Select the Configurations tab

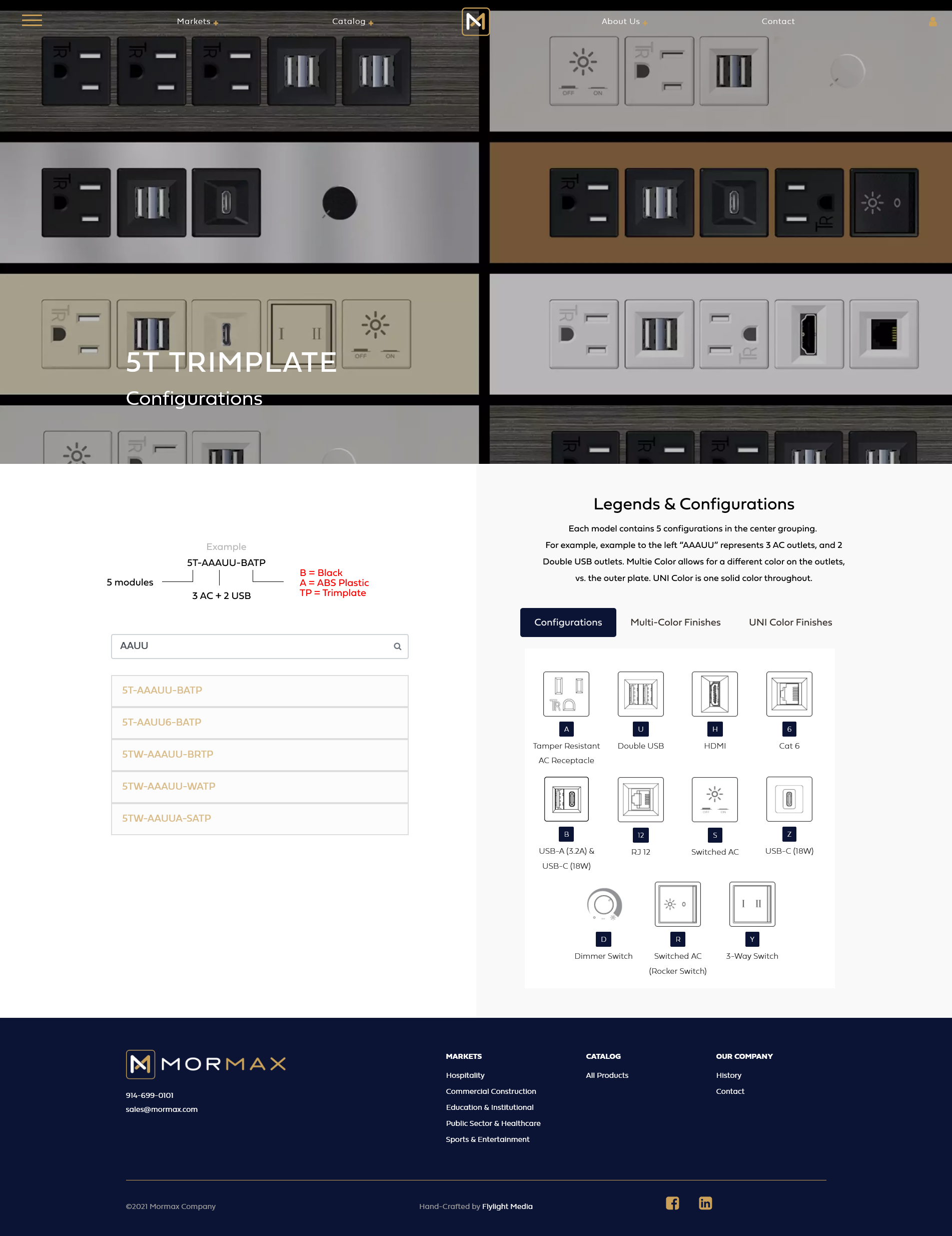point(568,623)
